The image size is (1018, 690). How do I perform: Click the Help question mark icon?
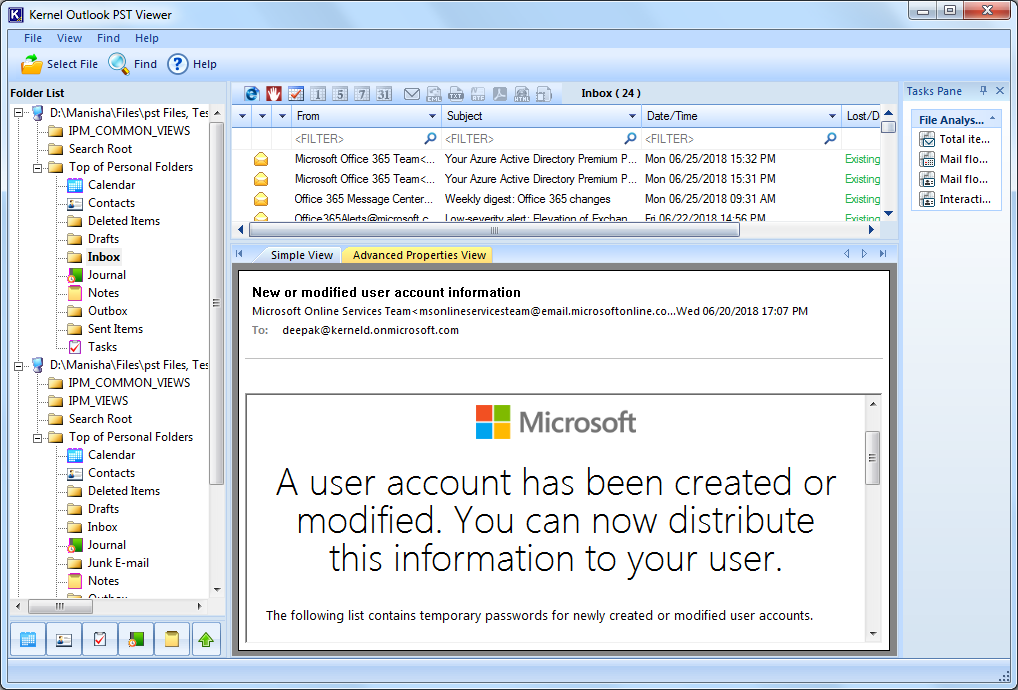point(178,64)
